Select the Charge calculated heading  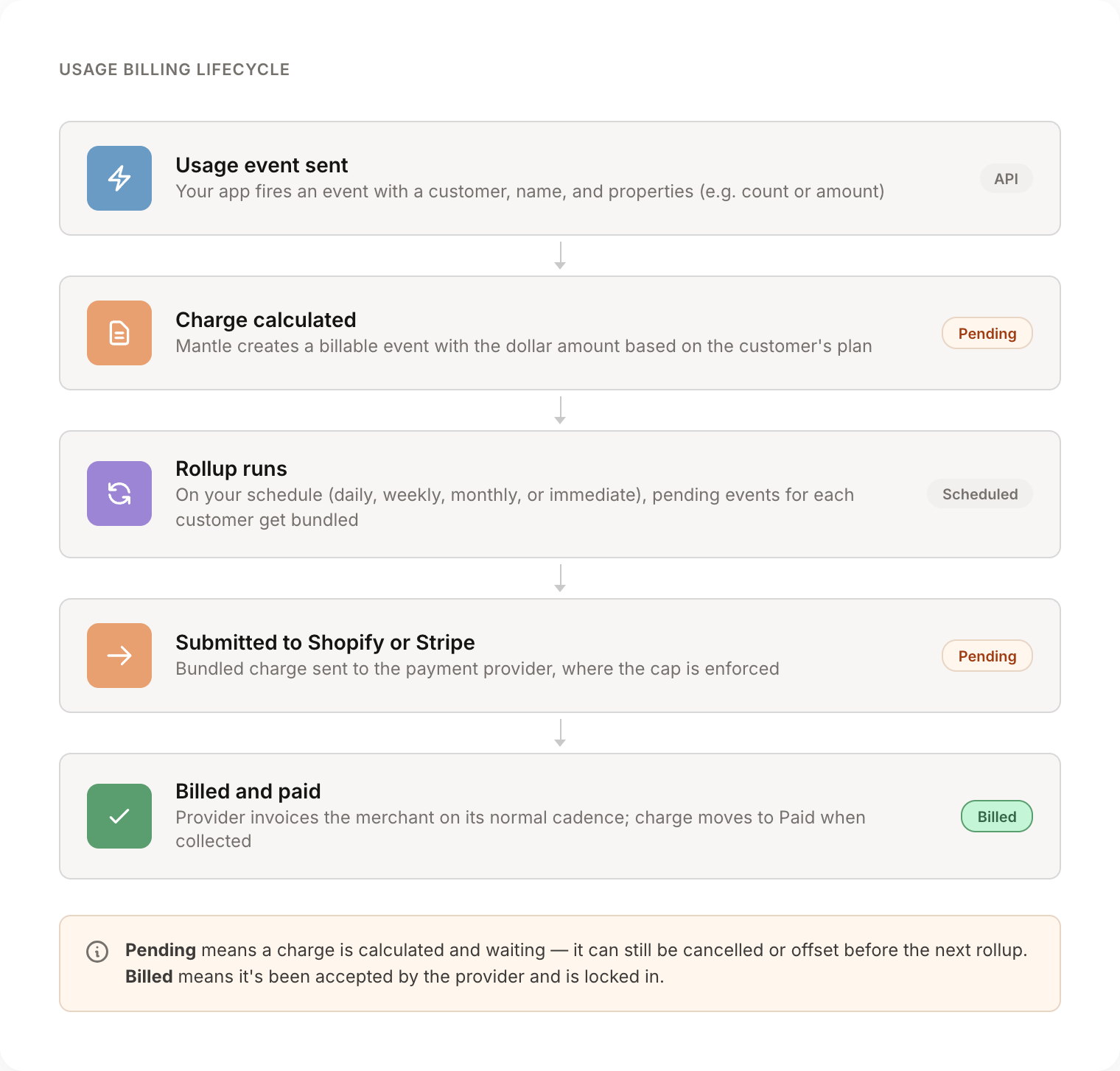265,320
